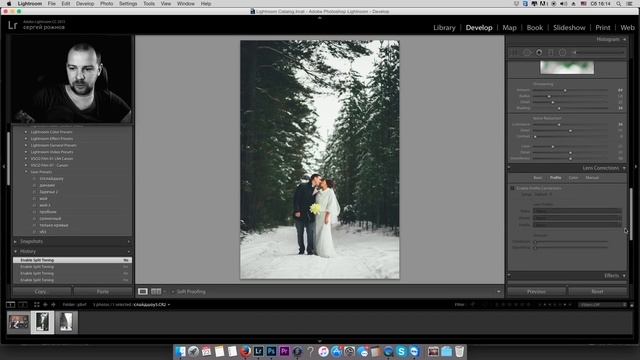Open Finder from the Dock
This screenshot has height=360, width=640.
click(180, 351)
